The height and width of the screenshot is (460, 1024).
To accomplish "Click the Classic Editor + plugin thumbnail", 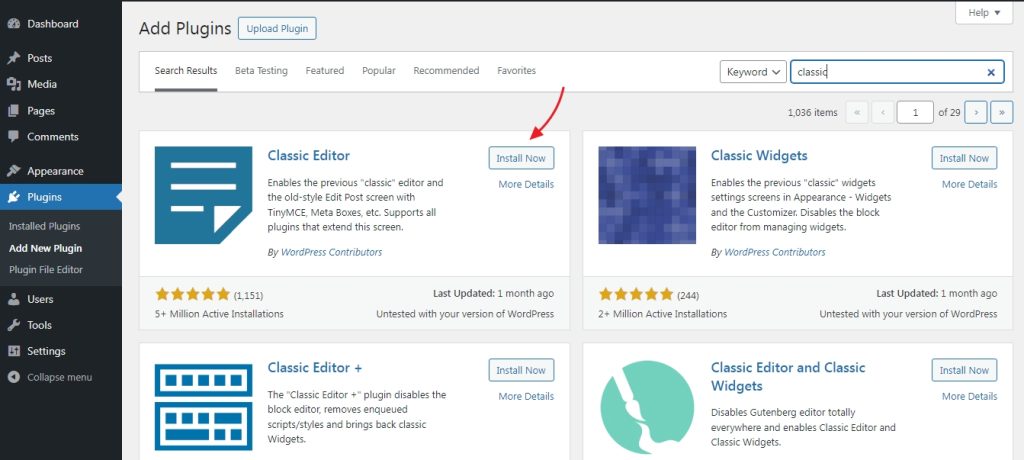I will coord(203,406).
